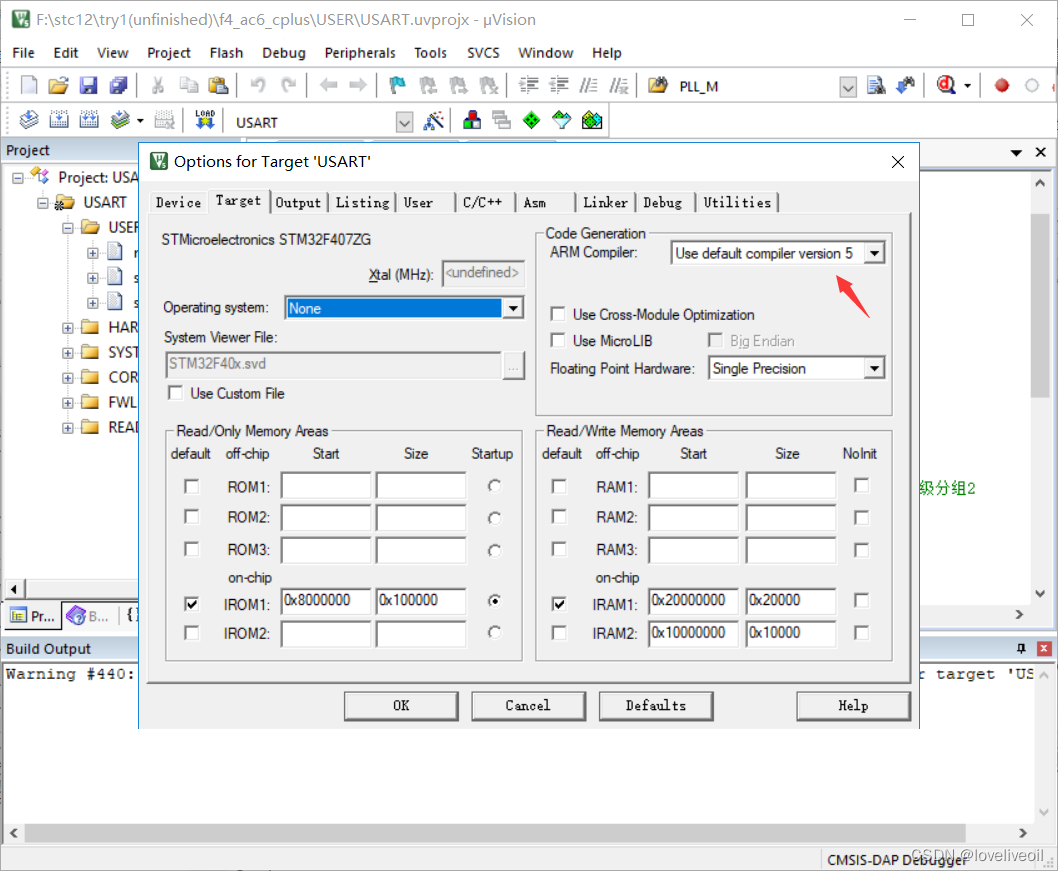
Task: Open the ARM Compiler dropdown
Action: [874, 253]
